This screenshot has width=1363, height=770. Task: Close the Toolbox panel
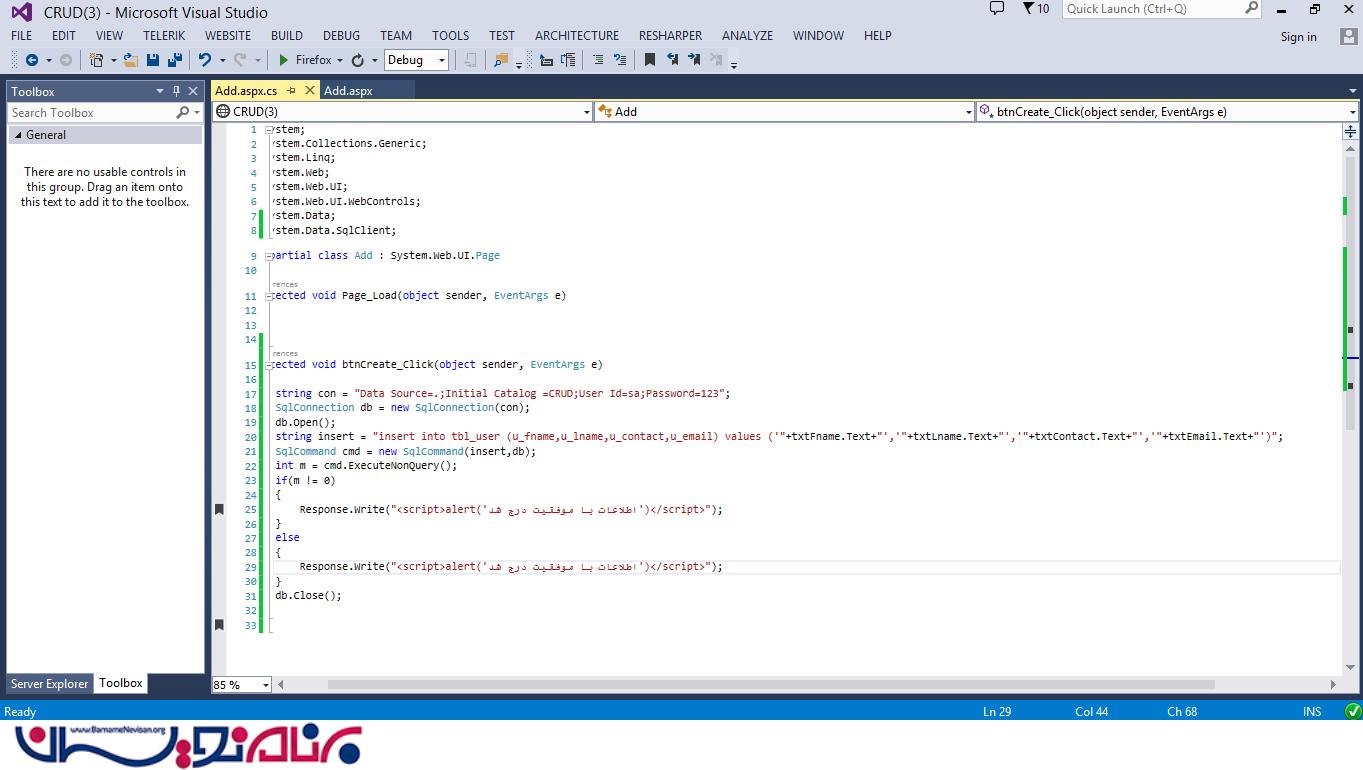pyautogui.click(x=194, y=91)
